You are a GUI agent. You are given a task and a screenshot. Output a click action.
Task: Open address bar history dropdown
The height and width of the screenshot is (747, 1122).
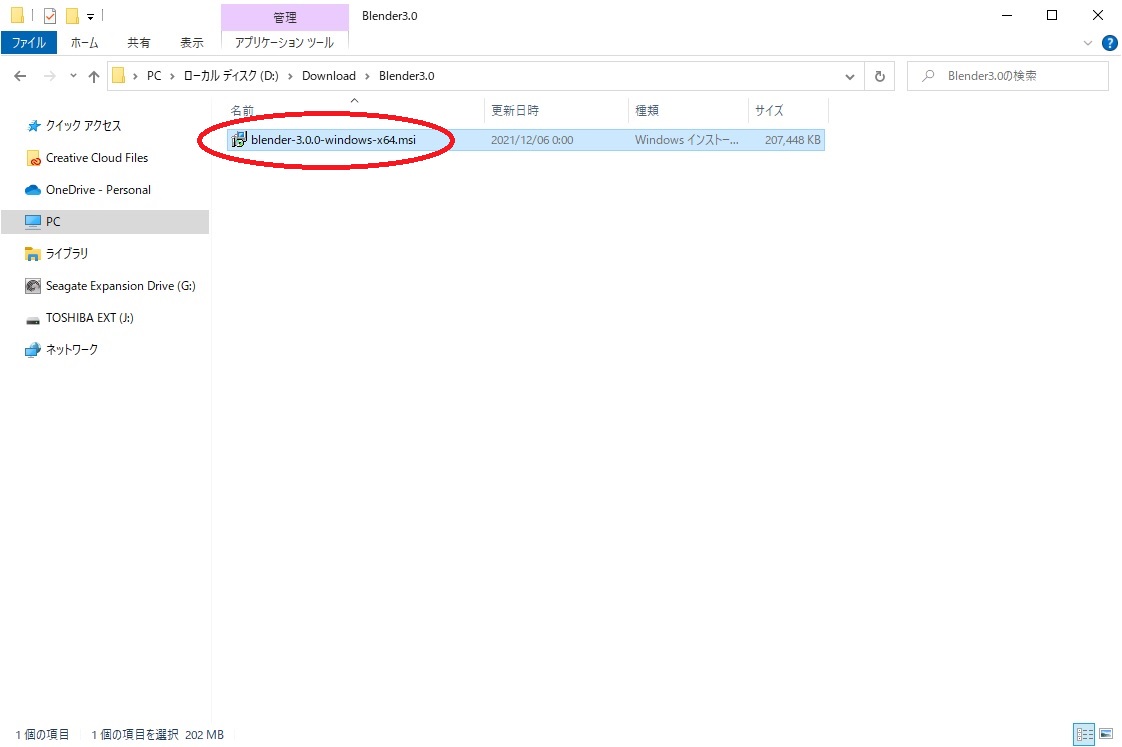point(849,77)
